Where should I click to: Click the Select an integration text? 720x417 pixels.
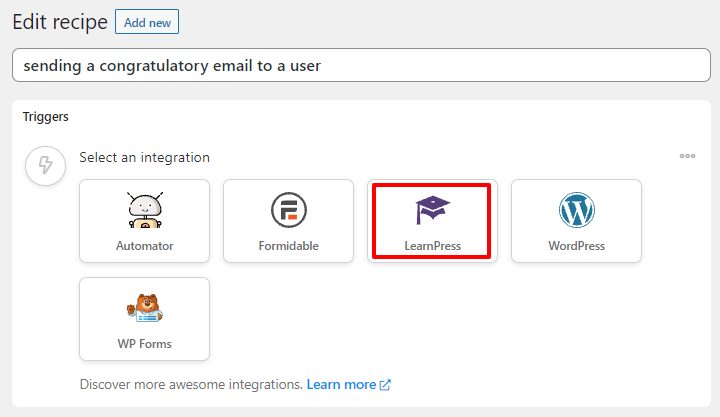click(145, 158)
